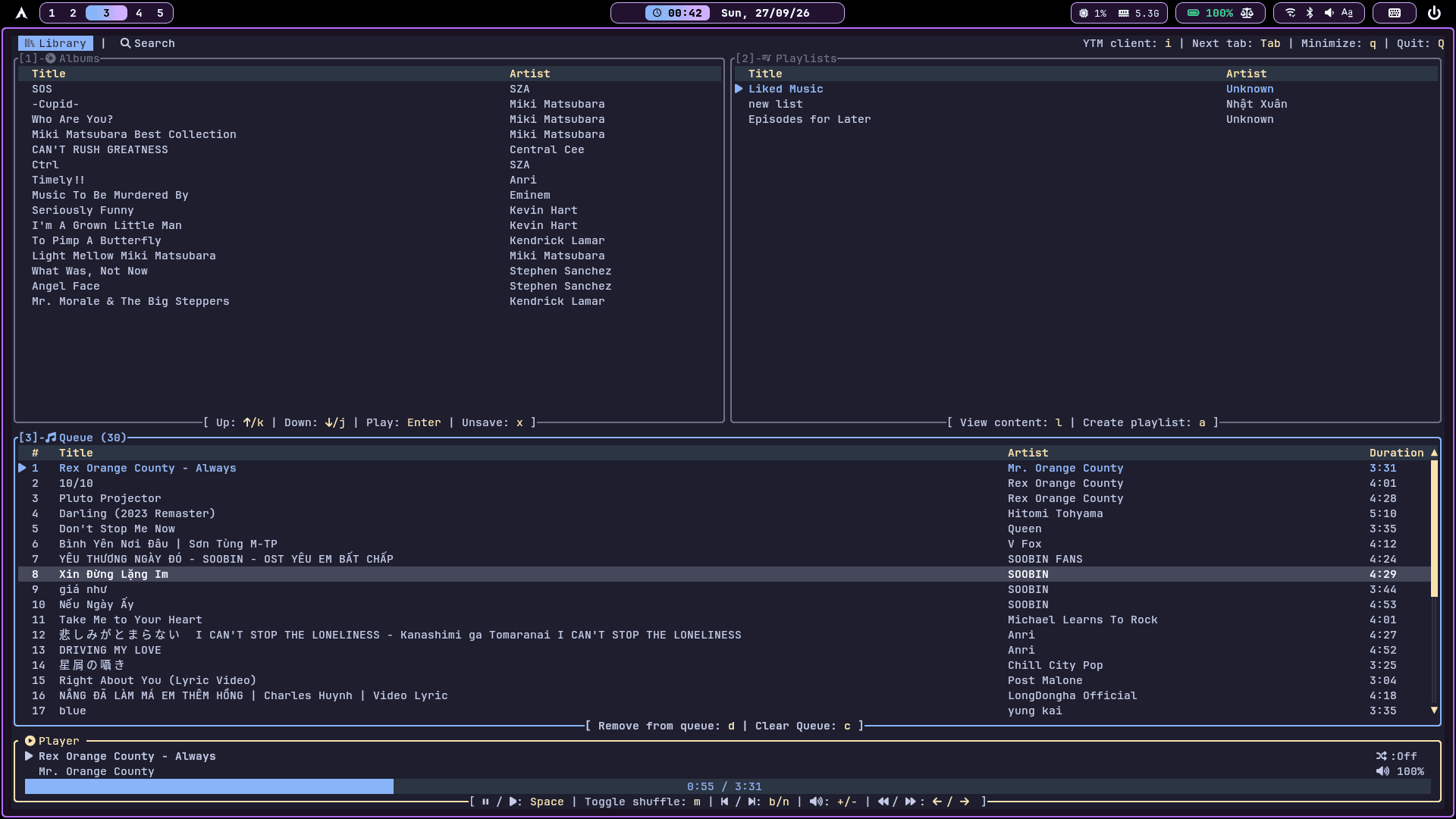Click the balance scale power-profile icon
The height and width of the screenshot is (819, 1456).
click(x=1247, y=13)
